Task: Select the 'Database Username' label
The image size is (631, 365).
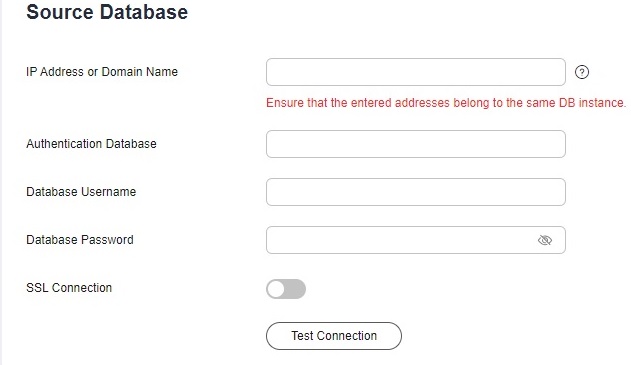Action: pos(81,192)
